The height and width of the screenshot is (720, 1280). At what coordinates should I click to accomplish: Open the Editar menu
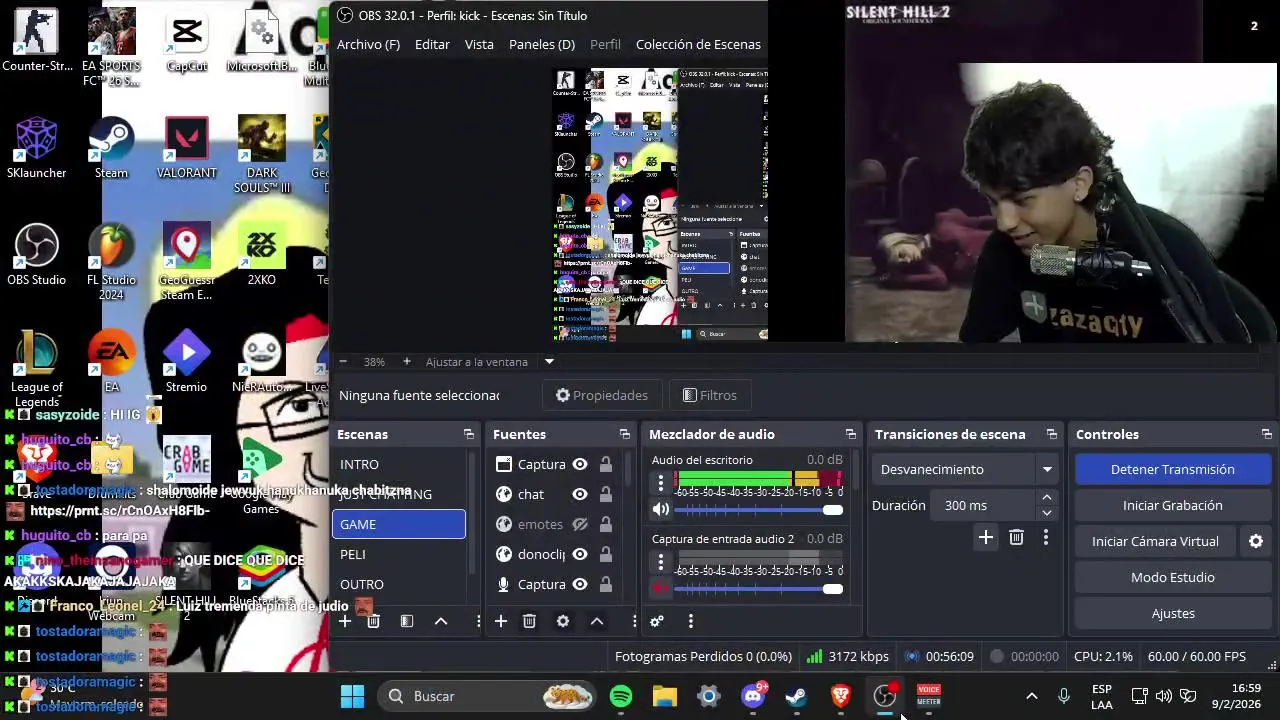[x=432, y=44]
